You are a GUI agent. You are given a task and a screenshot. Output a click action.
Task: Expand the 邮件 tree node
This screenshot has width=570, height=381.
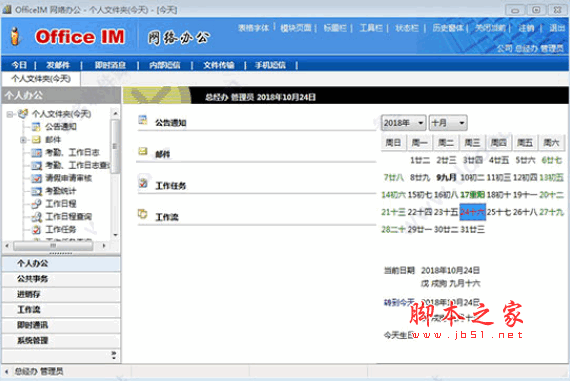23,140
